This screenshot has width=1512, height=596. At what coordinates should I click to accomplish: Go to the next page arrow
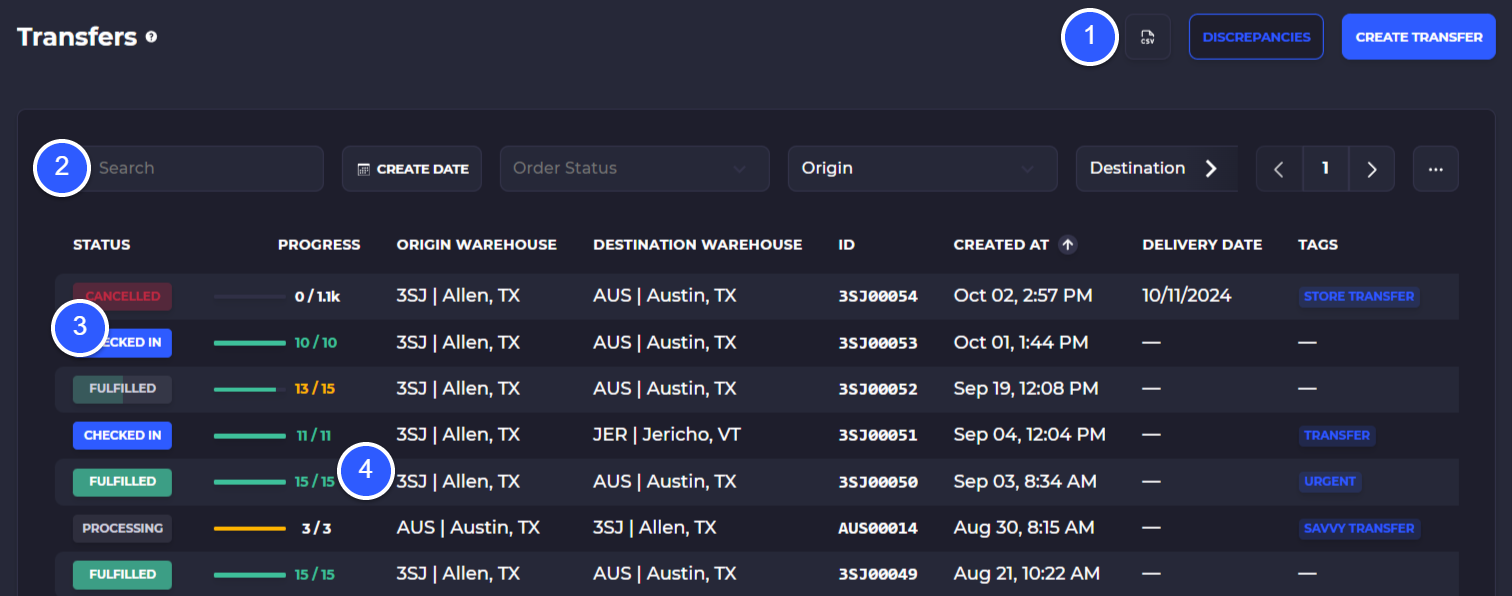[1372, 169]
